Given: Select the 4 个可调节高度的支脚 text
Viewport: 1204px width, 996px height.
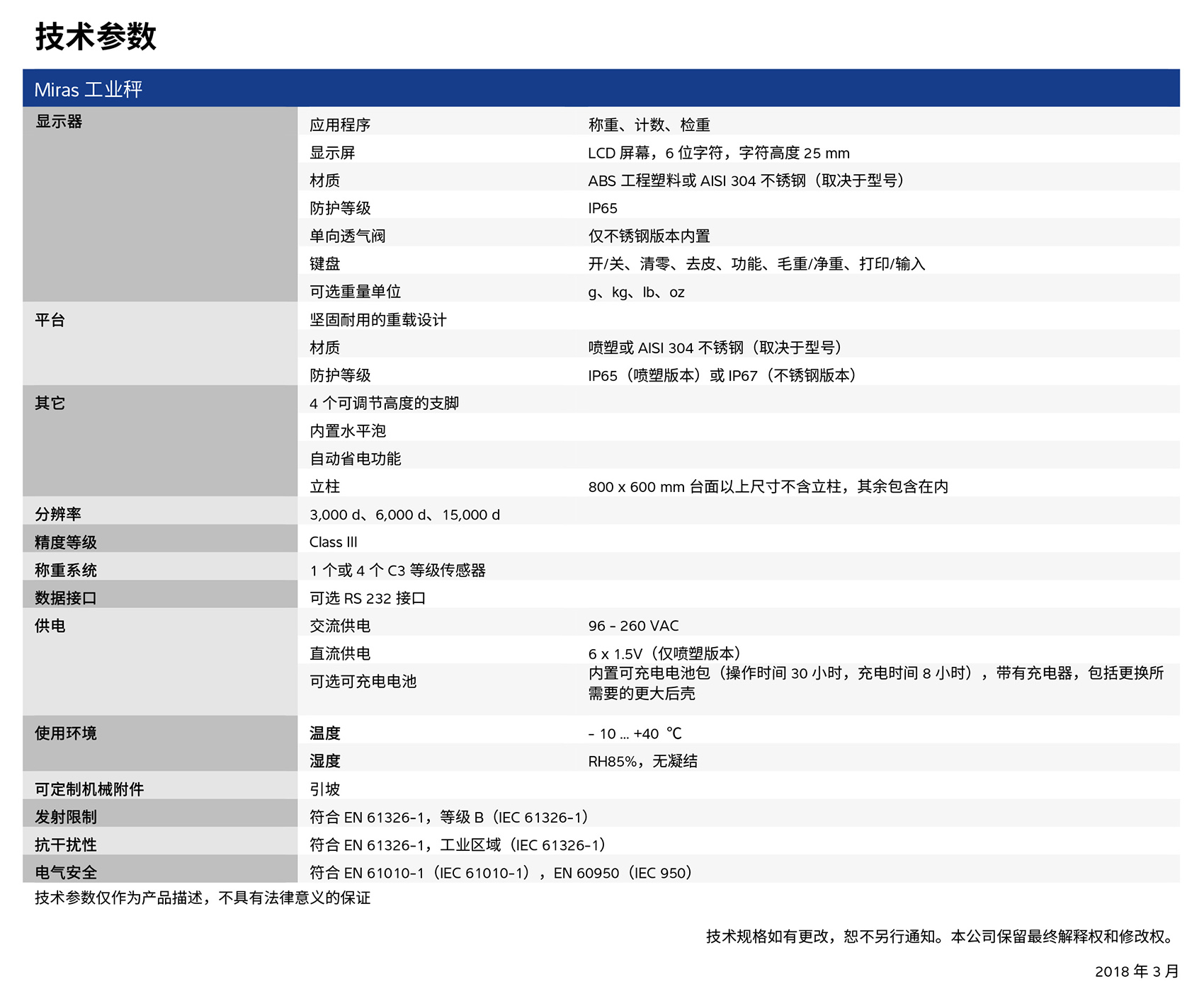Looking at the screenshot, I should 384,403.
